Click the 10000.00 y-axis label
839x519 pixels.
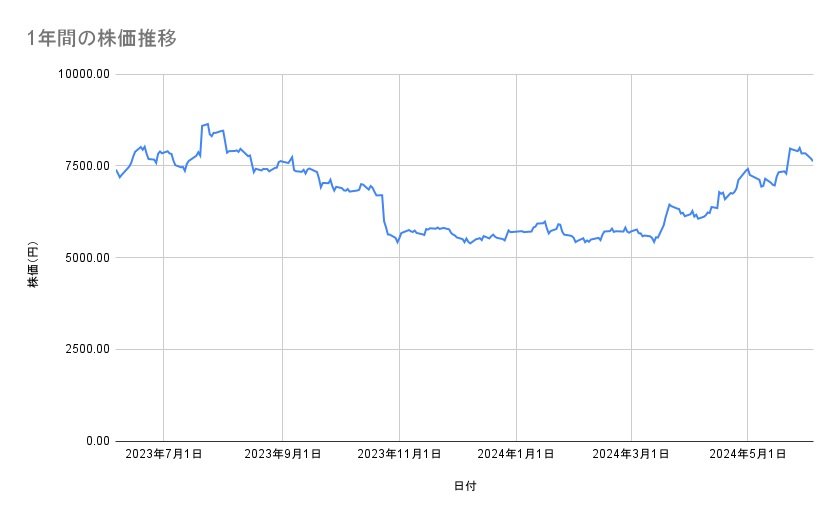point(83,74)
